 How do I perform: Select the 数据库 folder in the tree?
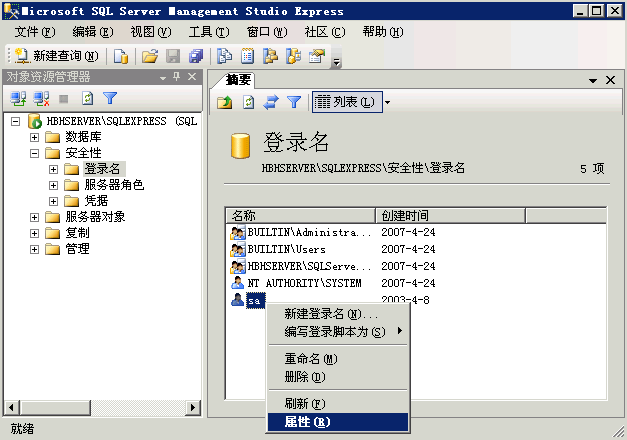click(83, 137)
